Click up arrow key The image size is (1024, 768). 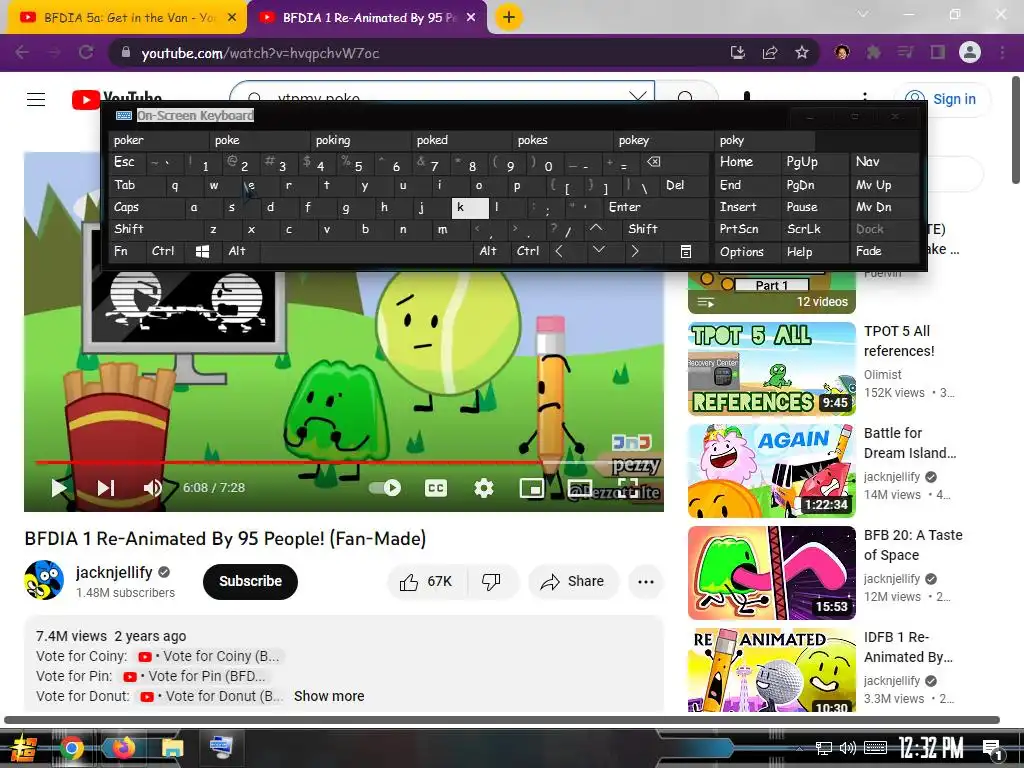596,228
